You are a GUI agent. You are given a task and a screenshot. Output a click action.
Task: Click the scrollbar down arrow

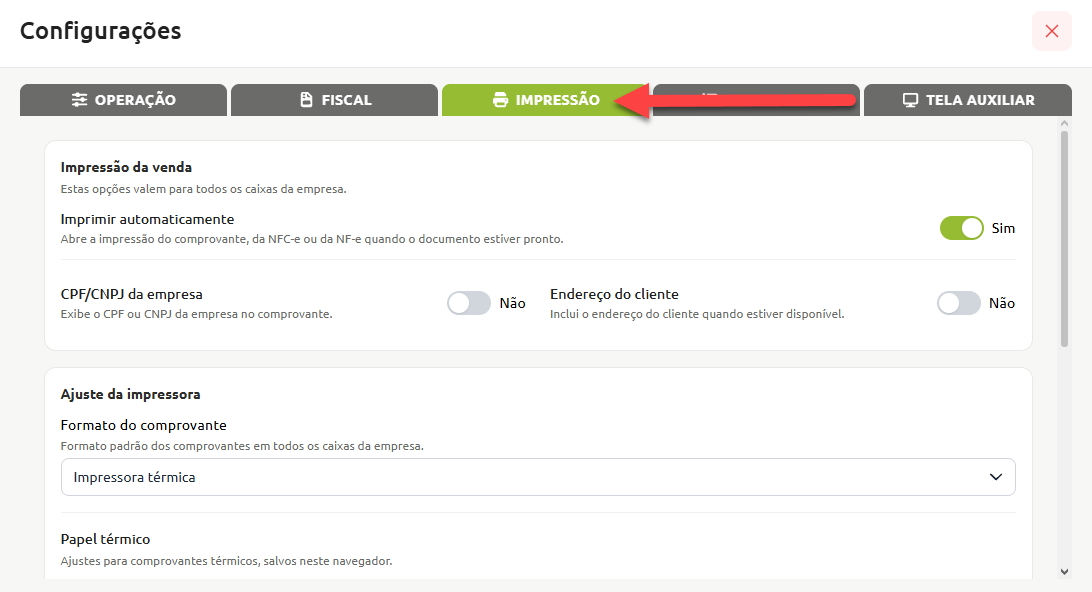click(x=1064, y=572)
